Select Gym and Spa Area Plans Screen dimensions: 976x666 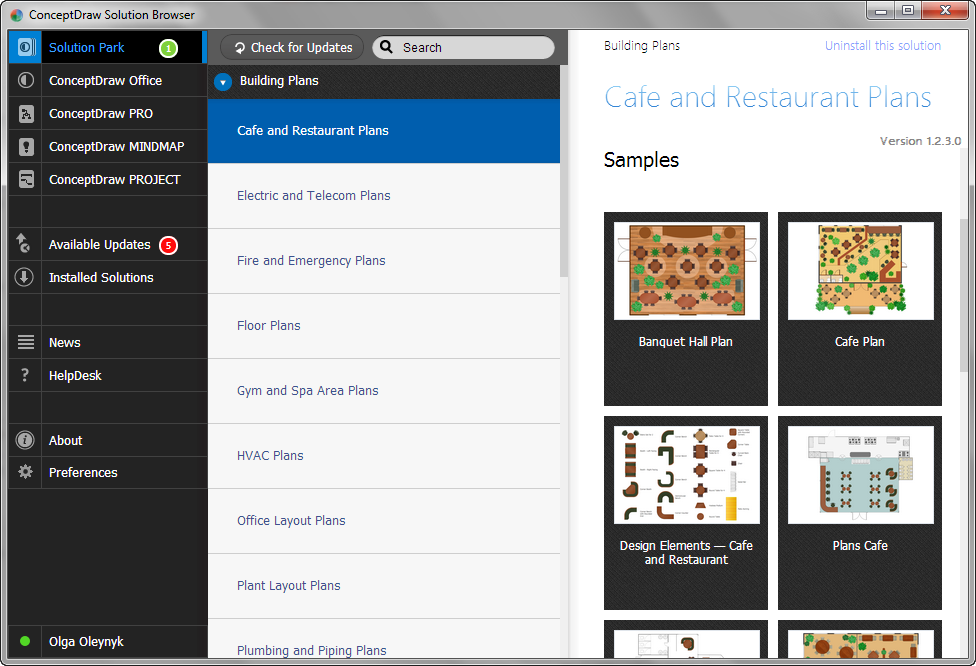coord(383,391)
